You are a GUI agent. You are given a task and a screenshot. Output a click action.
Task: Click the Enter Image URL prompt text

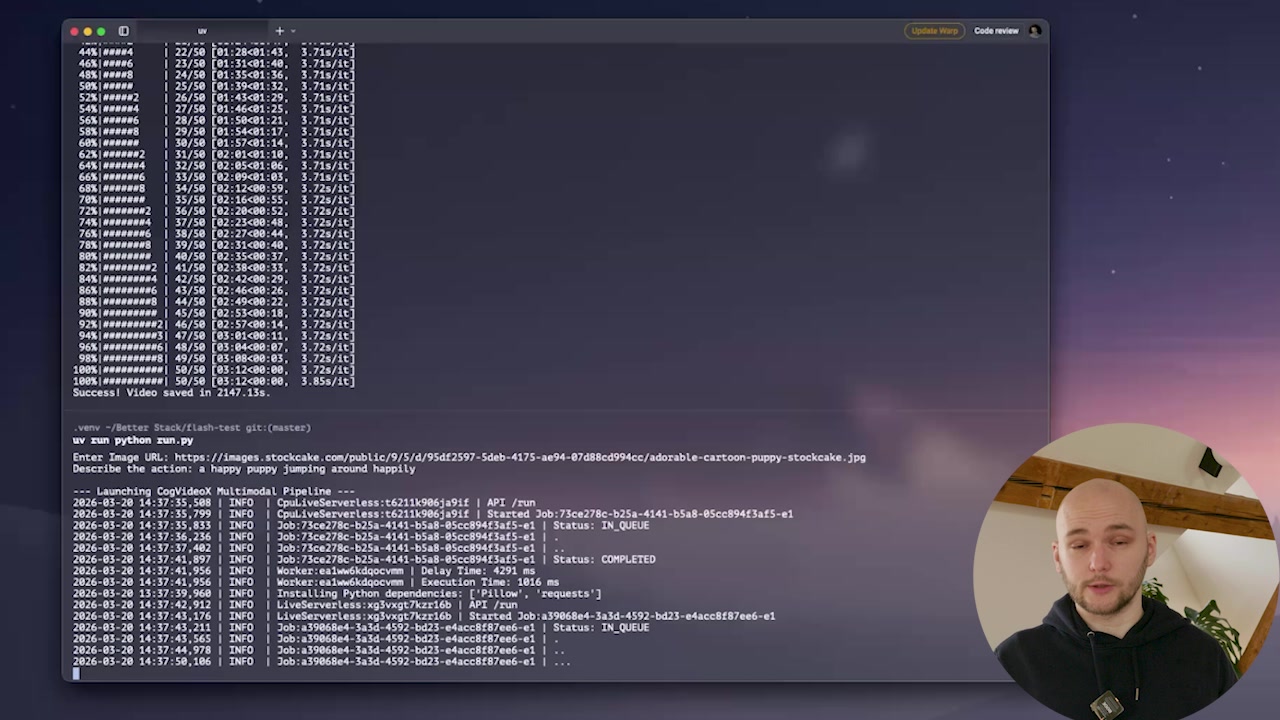click(120, 457)
